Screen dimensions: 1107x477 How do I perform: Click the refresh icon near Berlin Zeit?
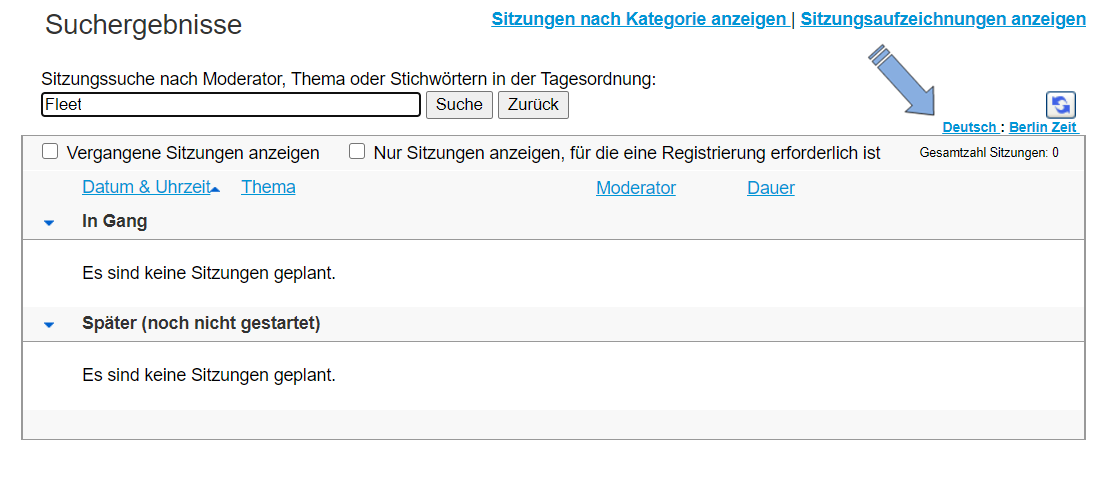coord(1060,104)
